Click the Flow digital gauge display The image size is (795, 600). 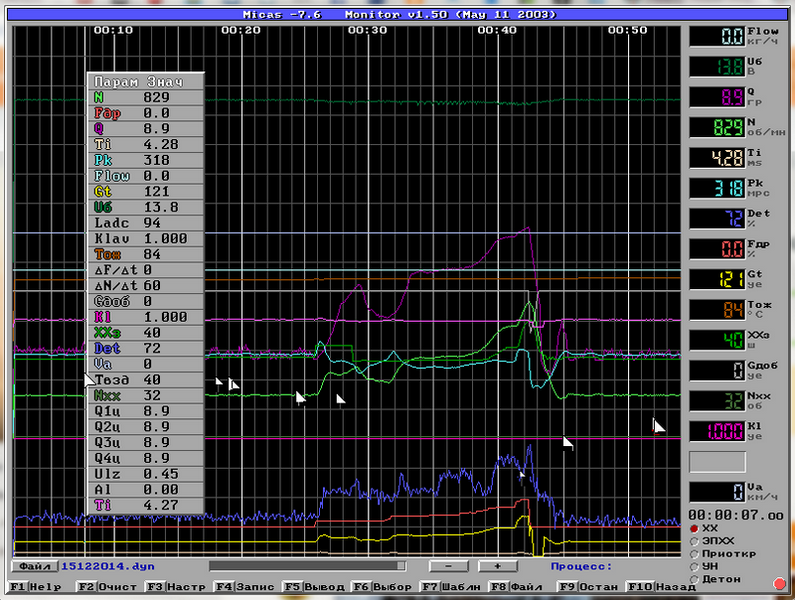click(x=717, y=37)
